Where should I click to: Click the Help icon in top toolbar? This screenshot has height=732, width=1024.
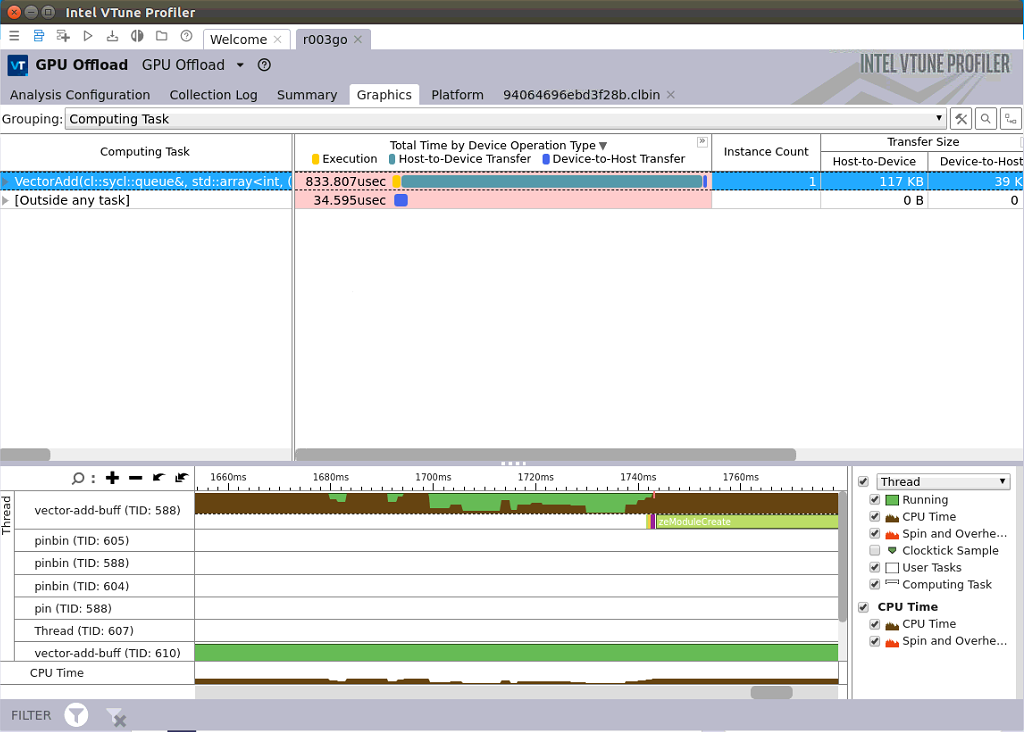click(x=186, y=36)
